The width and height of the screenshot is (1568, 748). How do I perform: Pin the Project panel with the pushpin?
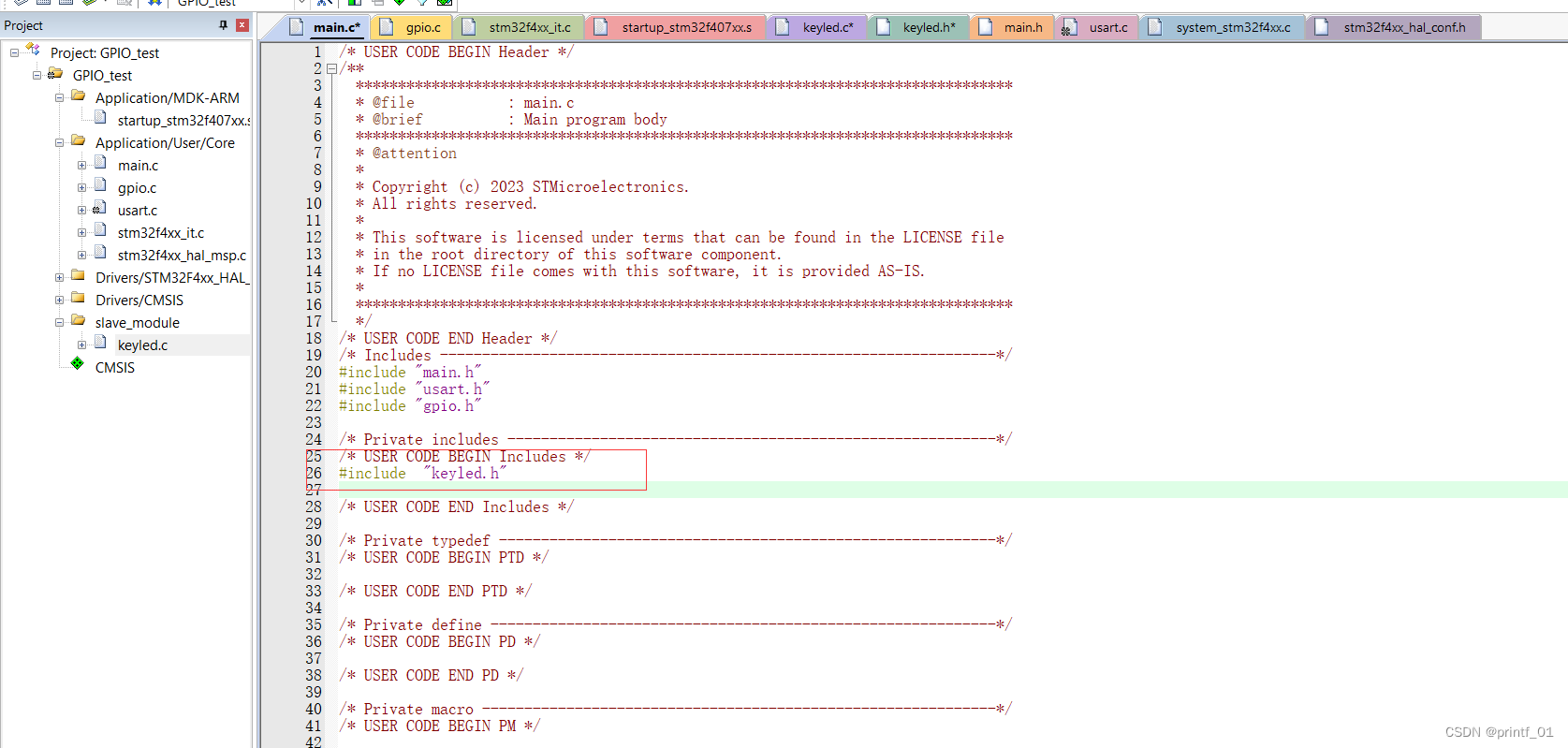tap(223, 25)
